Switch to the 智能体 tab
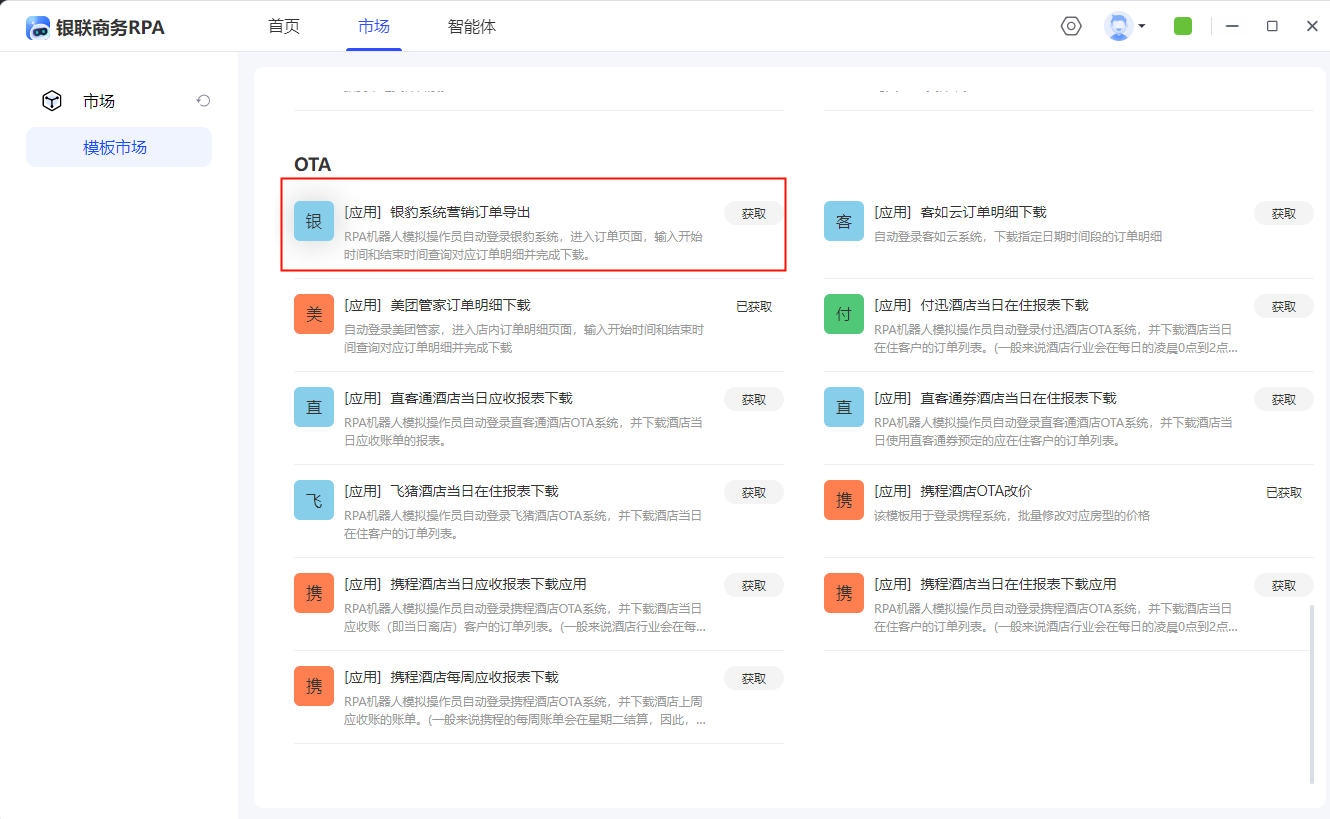The width and height of the screenshot is (1330, 819). point(472,27)
